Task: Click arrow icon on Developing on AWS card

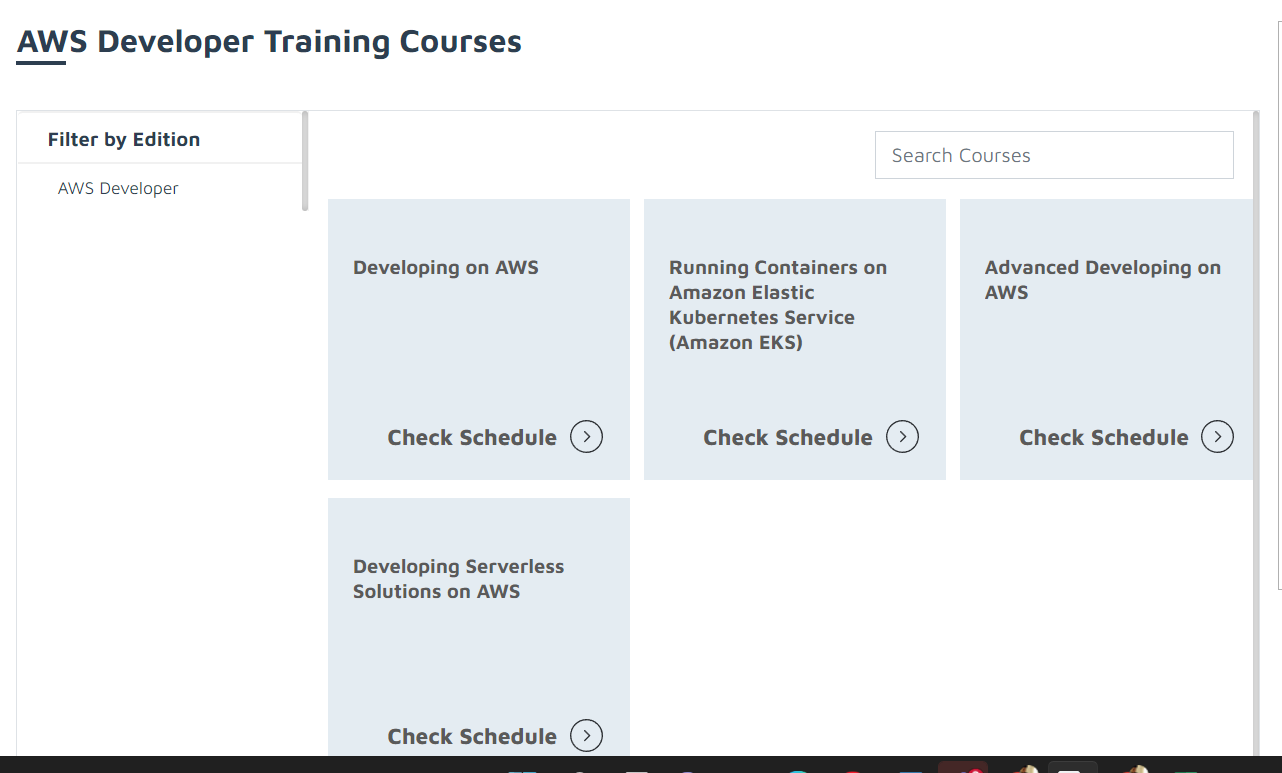Action: pos(586,437)
